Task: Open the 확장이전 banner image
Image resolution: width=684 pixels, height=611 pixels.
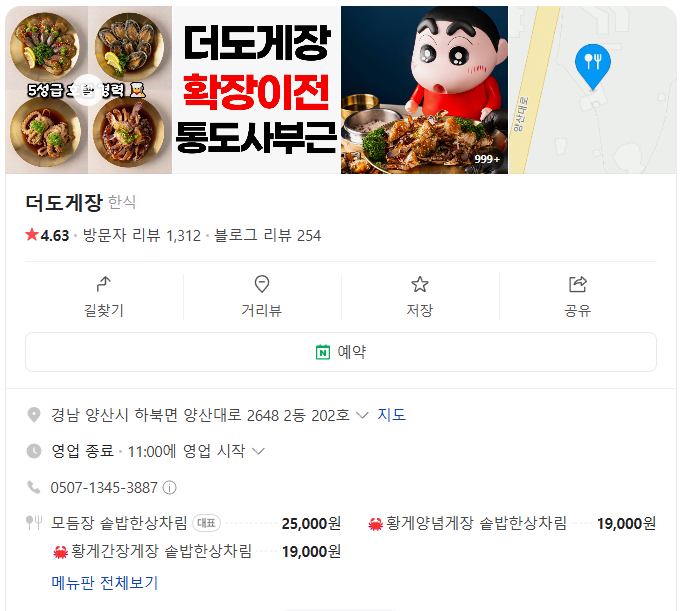Action: click(x=256, y=90)
